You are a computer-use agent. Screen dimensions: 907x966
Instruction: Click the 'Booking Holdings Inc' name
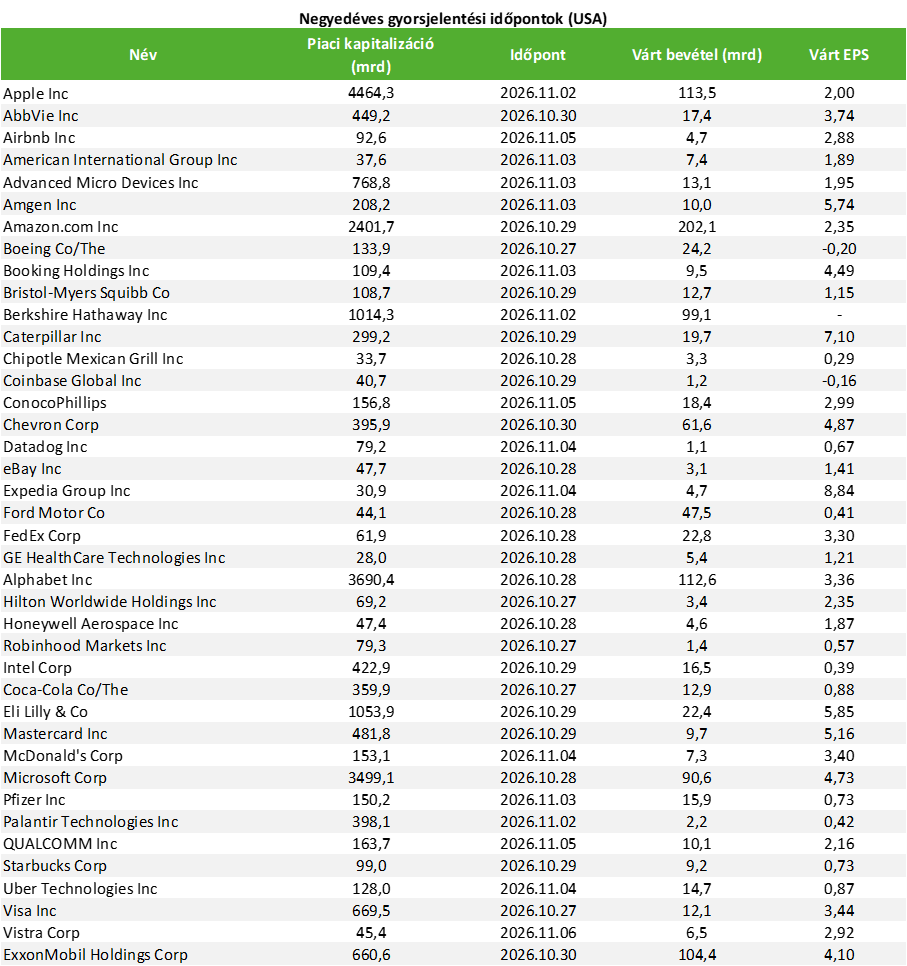coord(76,271)
